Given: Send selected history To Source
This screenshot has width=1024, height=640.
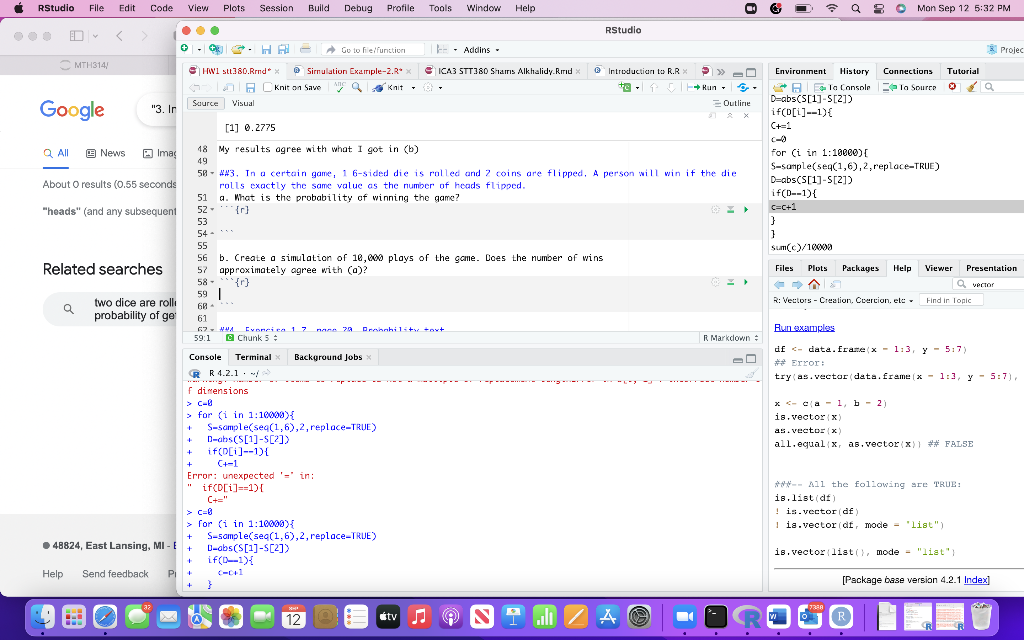Looking at the screenshot, I should tap(909, 87).
